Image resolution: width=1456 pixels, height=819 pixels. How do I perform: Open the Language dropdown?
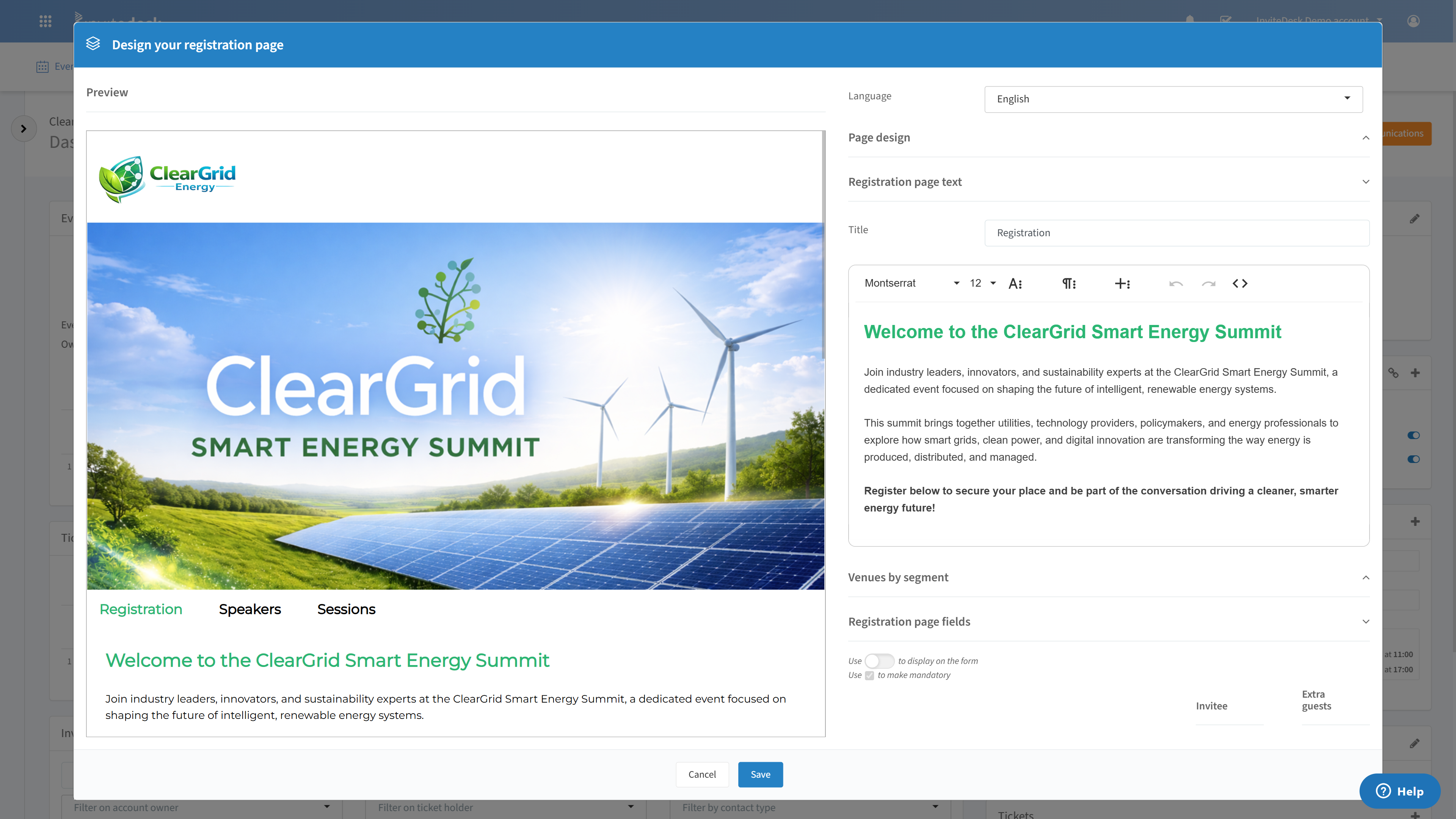pyautogui.click(x=1174, y=99)
